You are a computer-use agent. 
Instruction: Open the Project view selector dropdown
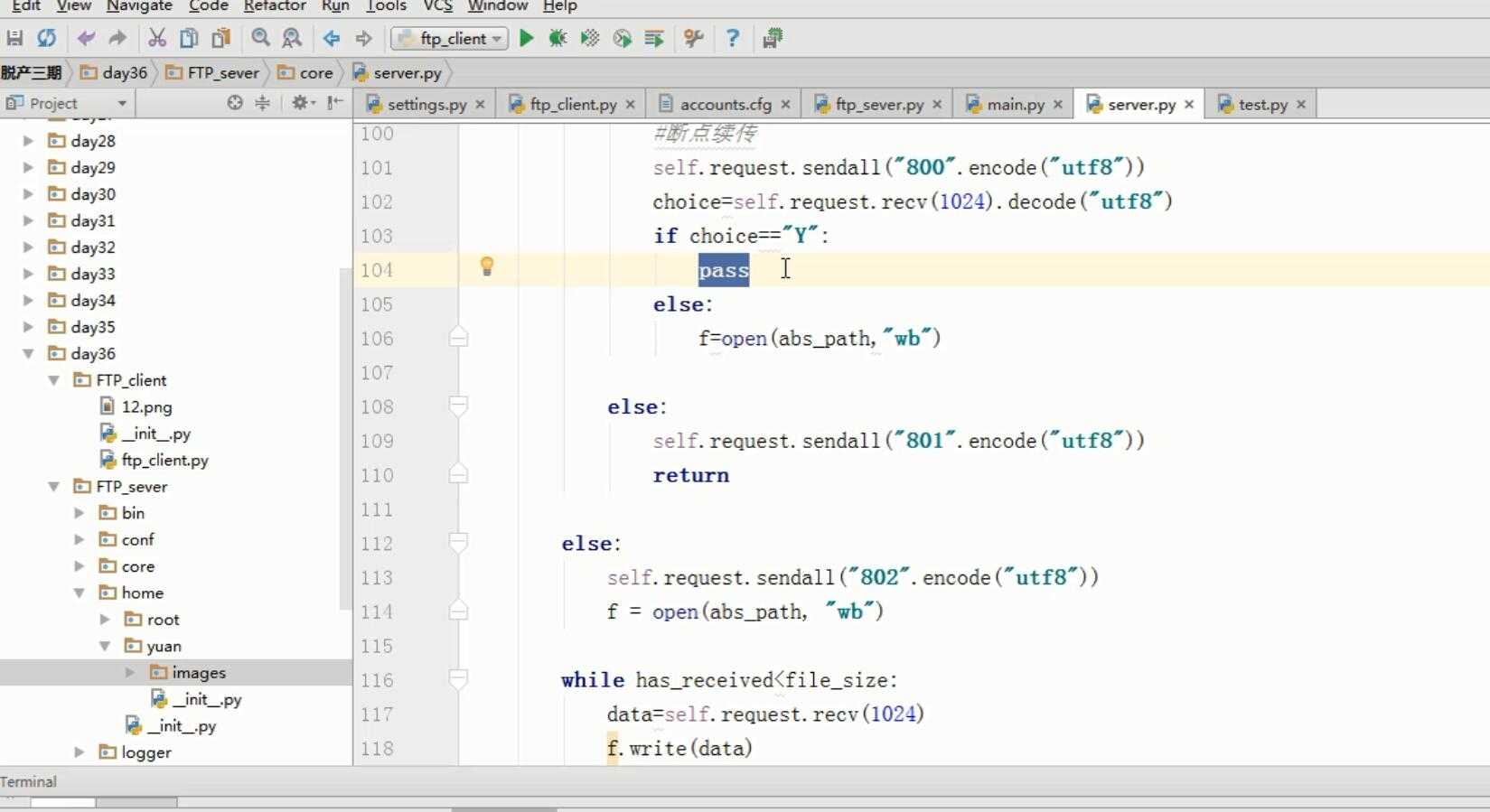(68, 103)
